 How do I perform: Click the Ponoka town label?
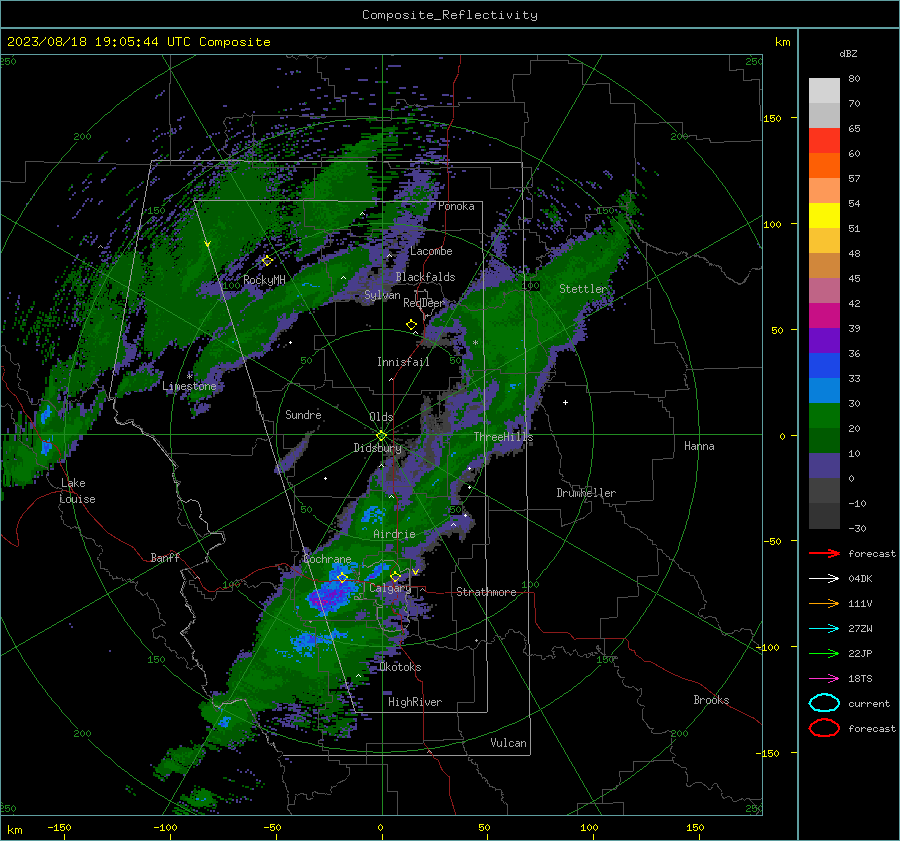point(456,206)
